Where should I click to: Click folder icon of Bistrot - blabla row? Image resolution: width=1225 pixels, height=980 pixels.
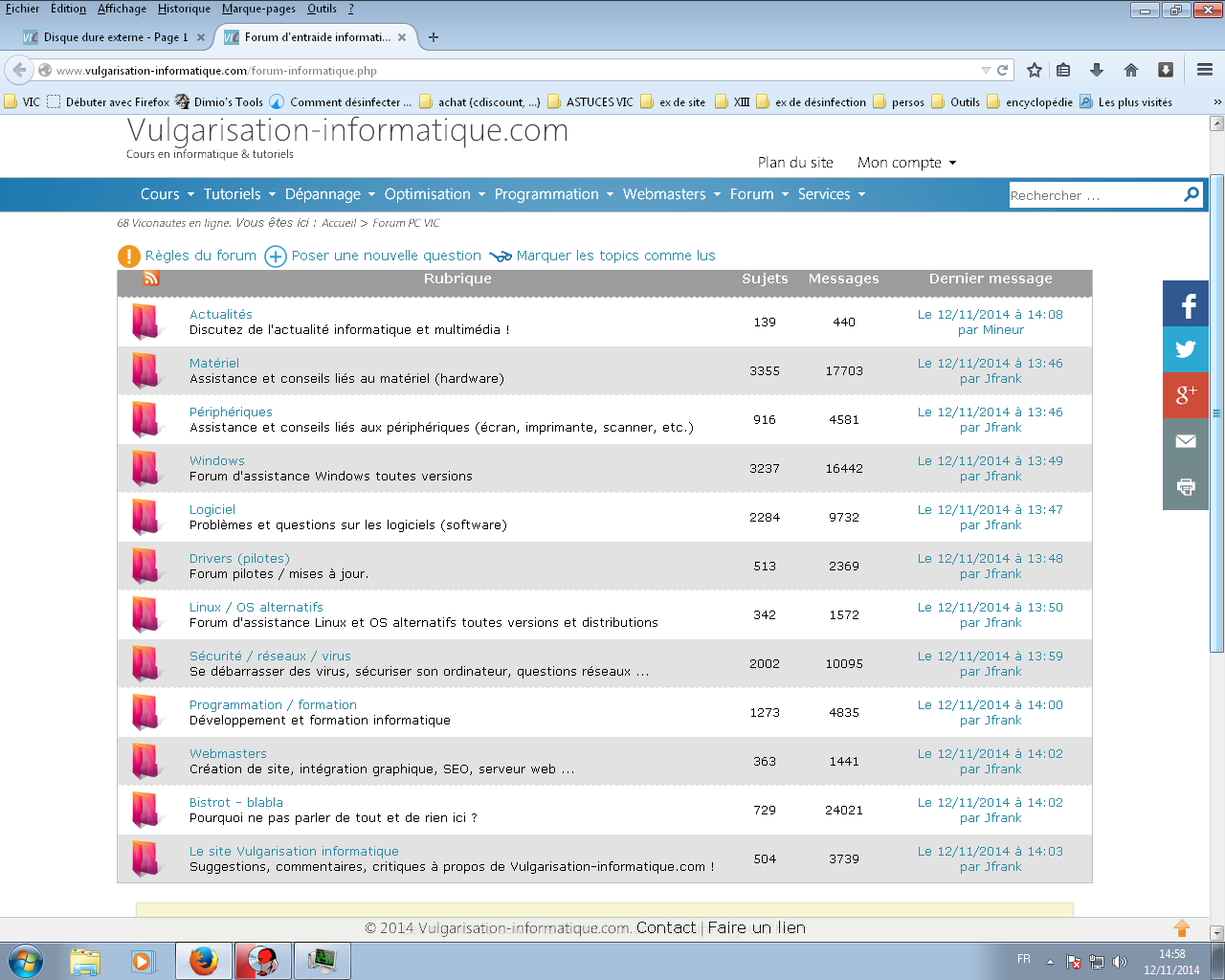[x=145, y=811]
